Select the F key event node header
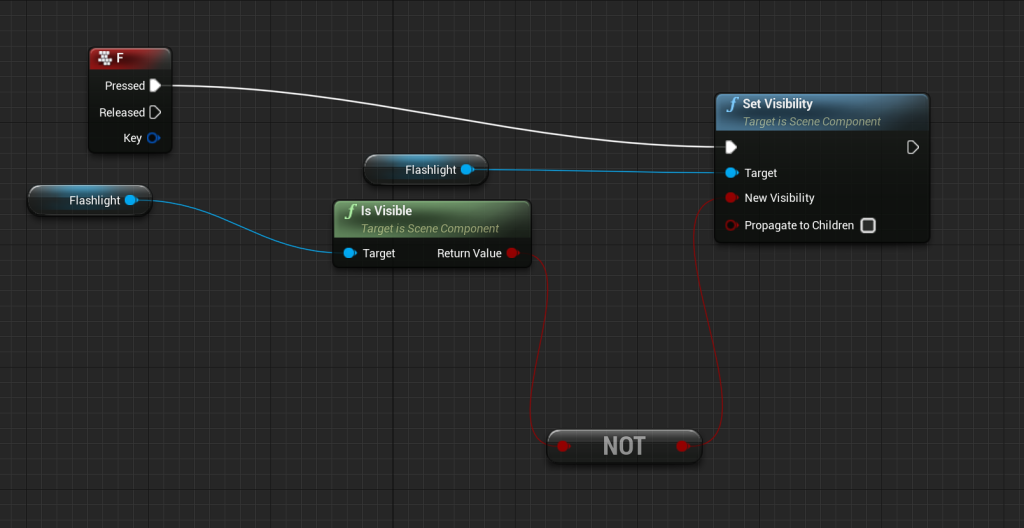Viewport: 1024px width, 528px height. 130,59
